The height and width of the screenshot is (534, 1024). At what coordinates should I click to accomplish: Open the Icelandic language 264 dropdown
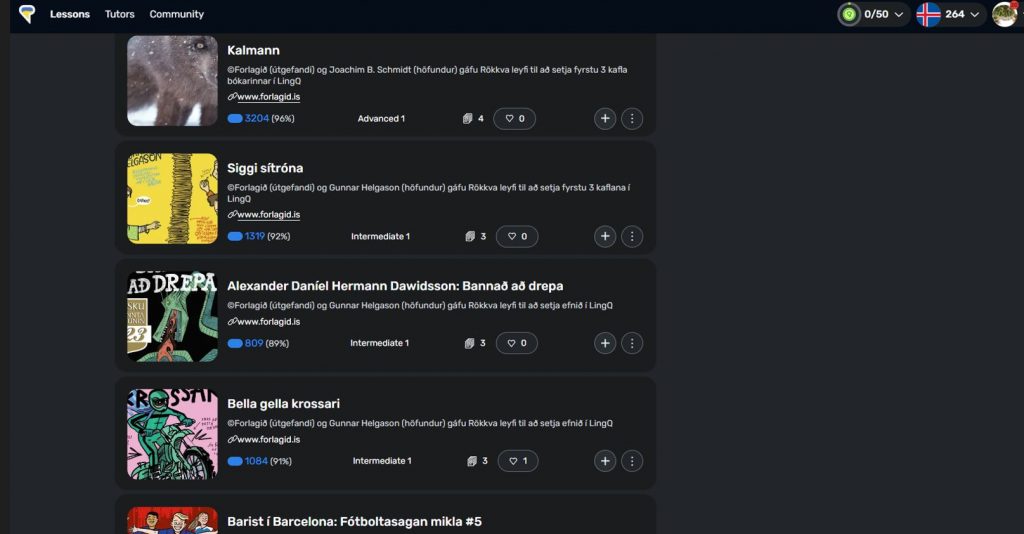949,14
